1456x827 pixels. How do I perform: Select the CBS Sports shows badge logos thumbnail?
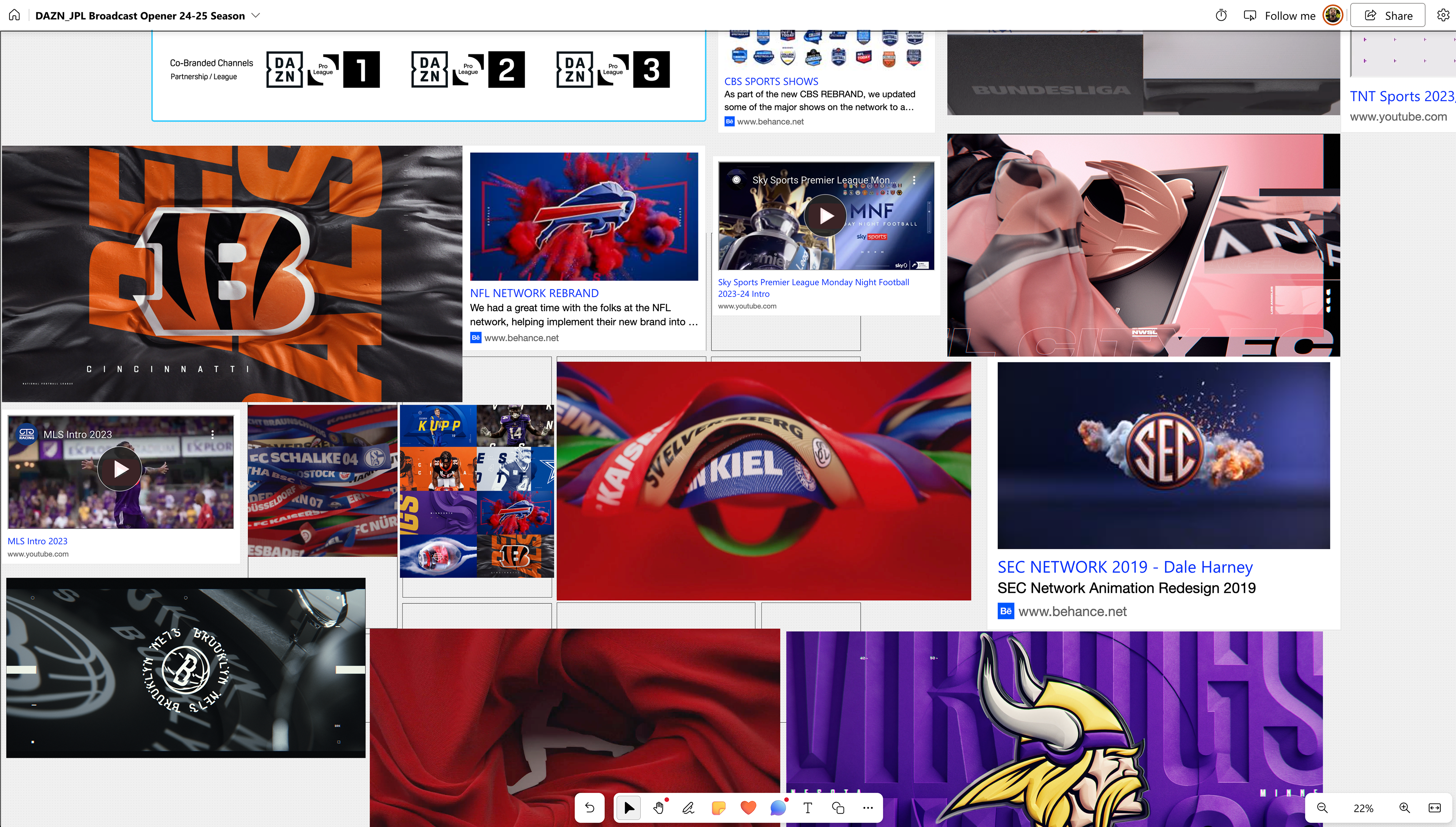tap(826, 50)
